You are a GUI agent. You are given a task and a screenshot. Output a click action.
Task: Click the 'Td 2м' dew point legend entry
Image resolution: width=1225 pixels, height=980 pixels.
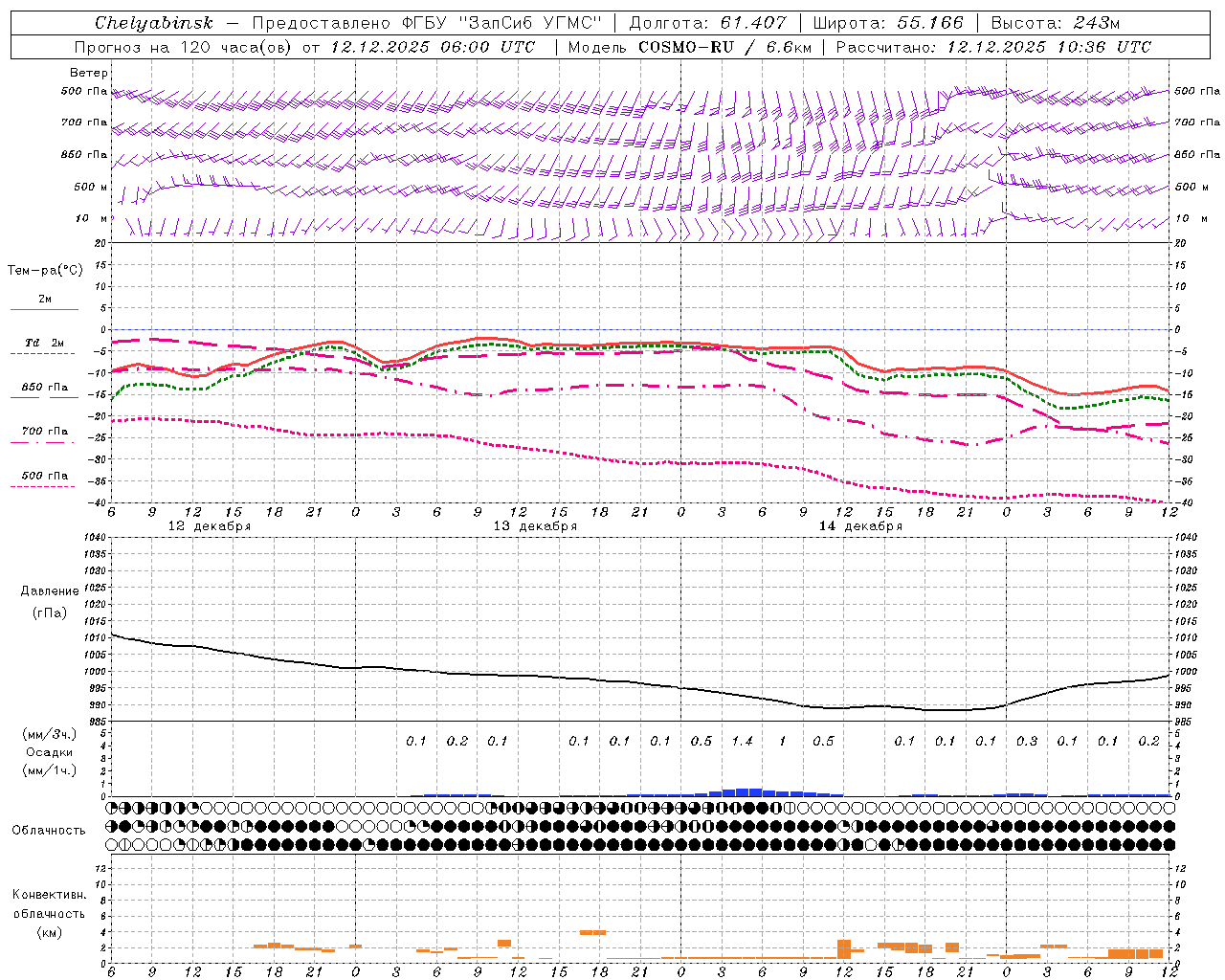point(44,343)
